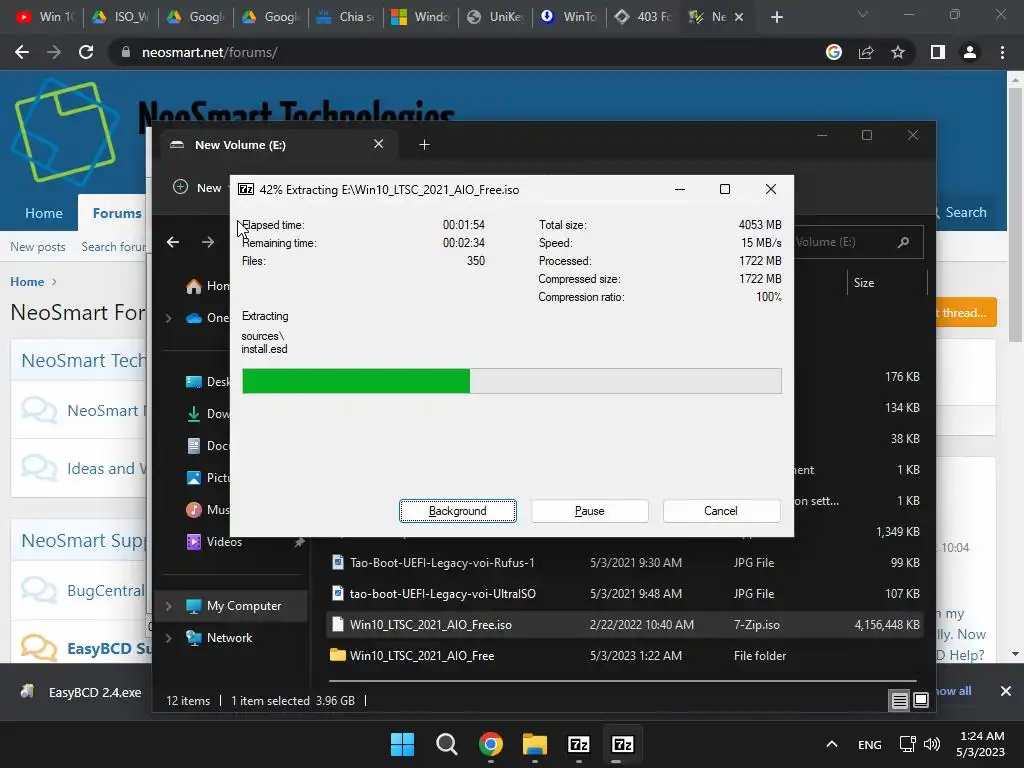
Task: Click New posts link on forum
Action: pyautogui.click(x=38, y=247)
